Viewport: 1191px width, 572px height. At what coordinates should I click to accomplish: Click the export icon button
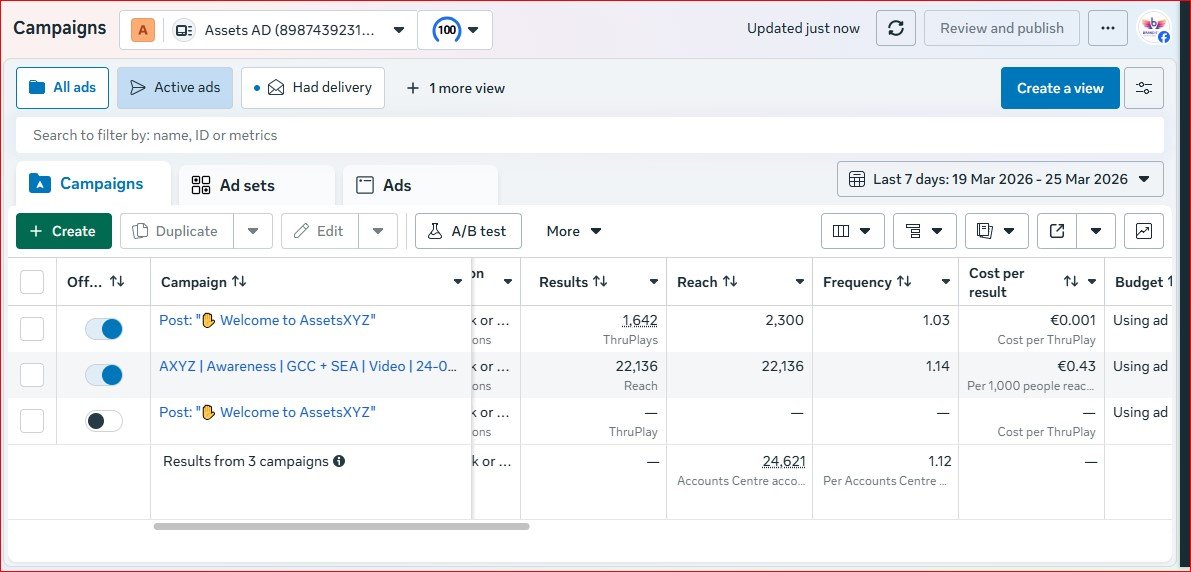point(1057,231)
